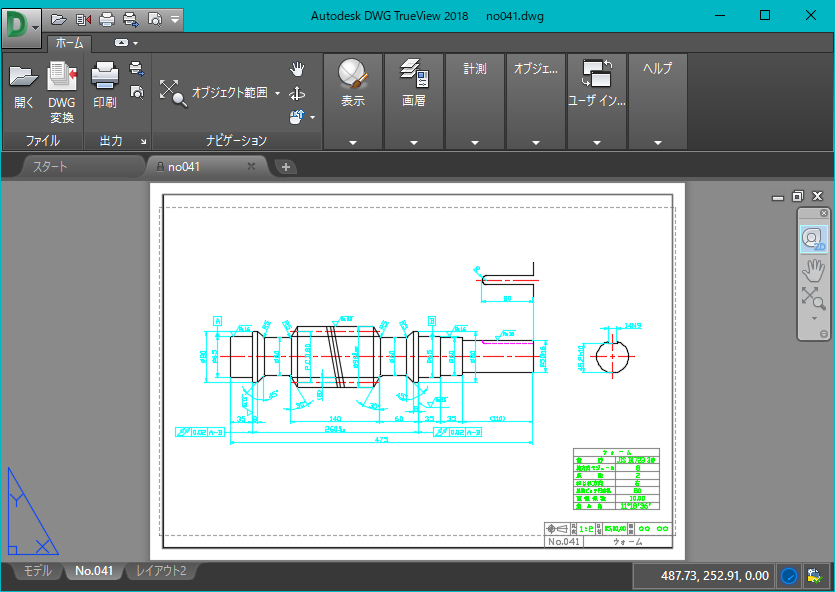Toggle the blue status bar circle icon
The height and width of the screenshot is (592, 835).
point(789,576)
